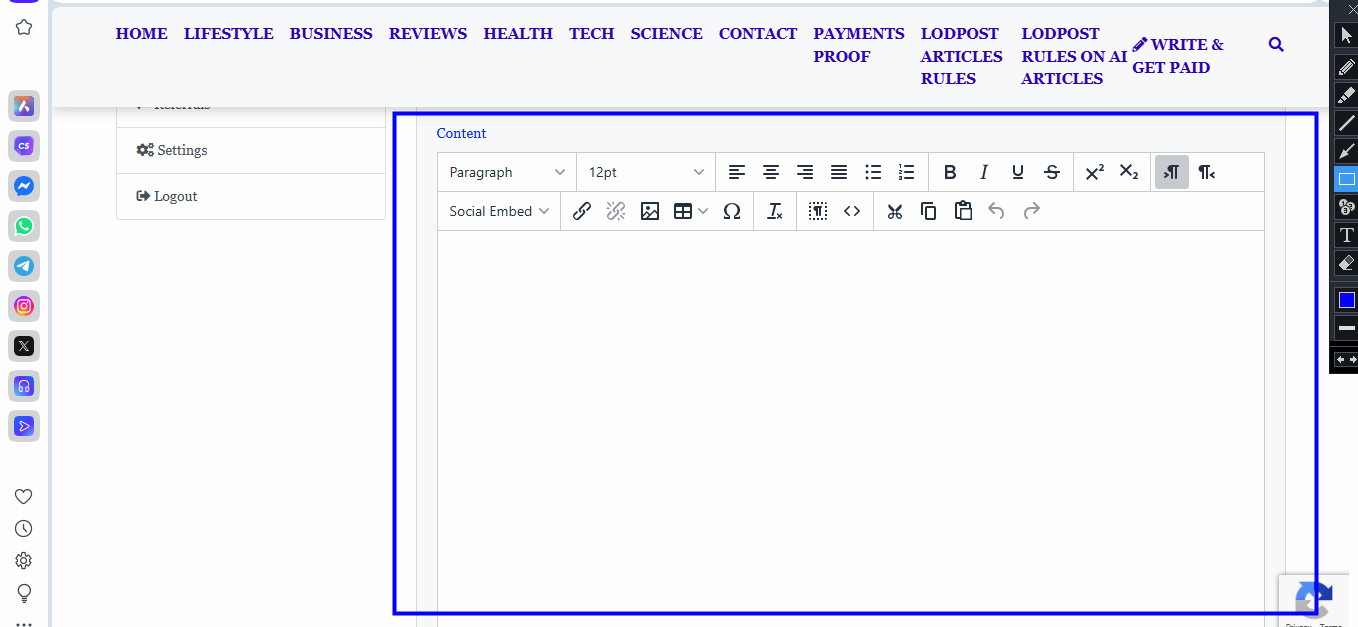Open the Social Embed dropdown
Image resolution: width=1358 pixels, height=627 pixels.
click(499, 211)
